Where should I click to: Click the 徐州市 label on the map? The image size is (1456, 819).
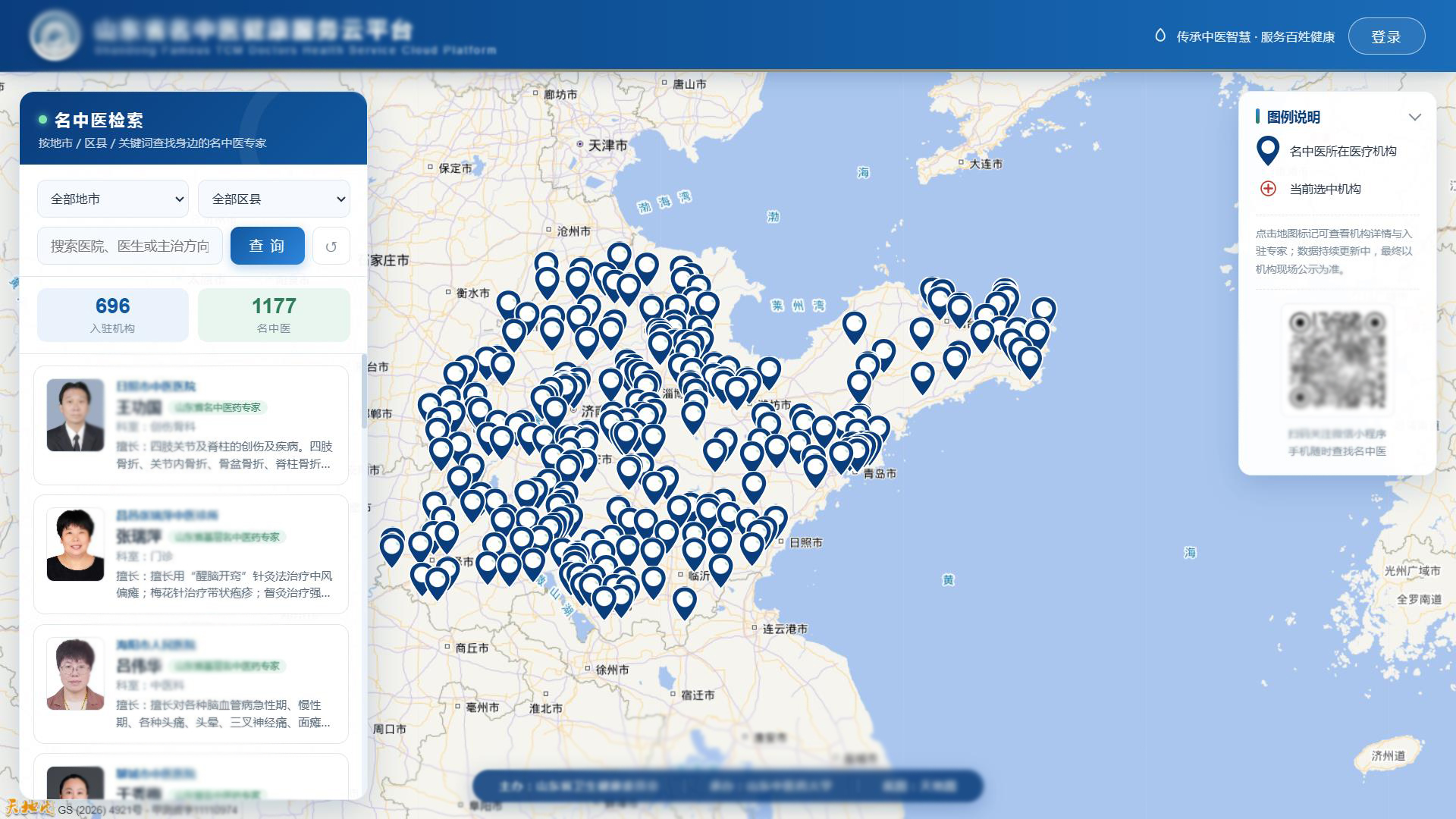(612, 670)
